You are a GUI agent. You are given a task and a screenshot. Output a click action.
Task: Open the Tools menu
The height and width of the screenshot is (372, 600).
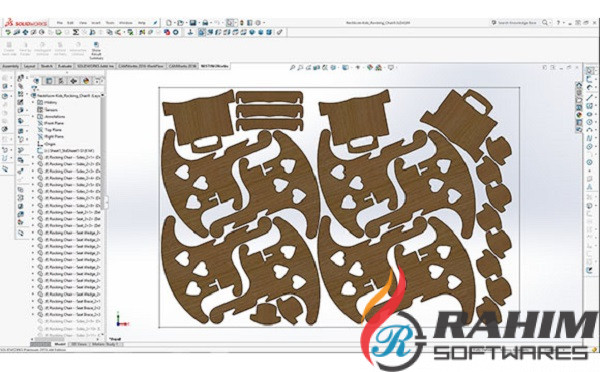[110, 23]
